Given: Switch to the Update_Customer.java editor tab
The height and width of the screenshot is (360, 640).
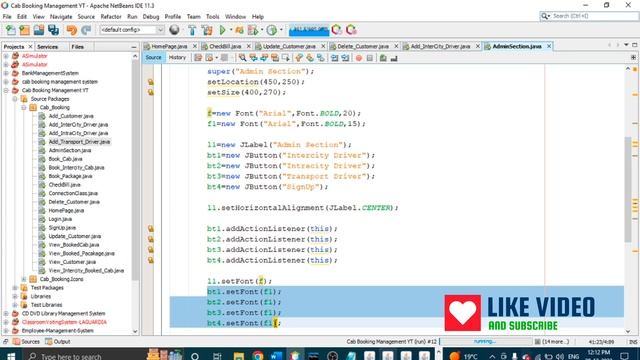Looking at the screenshot, I should 289,47.
